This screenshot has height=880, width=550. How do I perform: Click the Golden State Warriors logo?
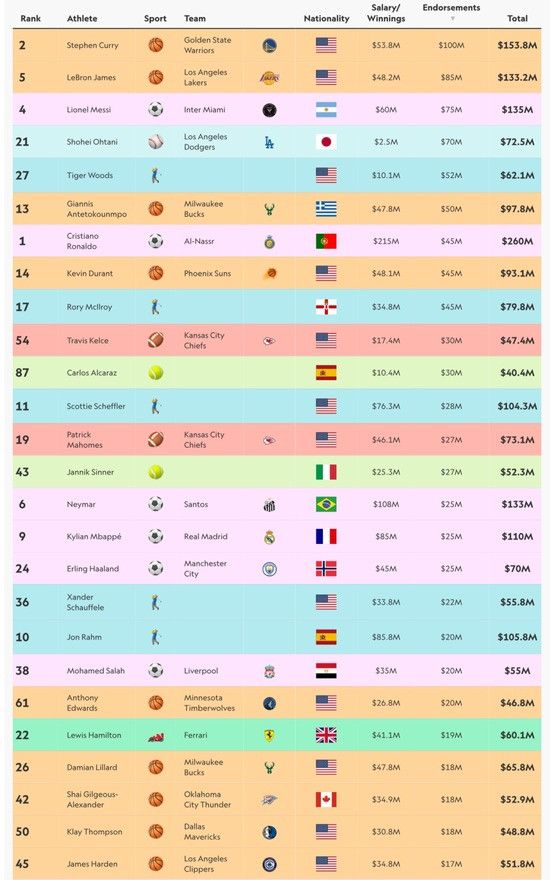[269, 45]
